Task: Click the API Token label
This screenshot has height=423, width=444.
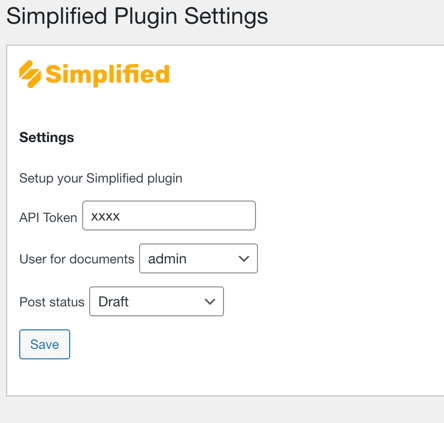Action: coord(48,217)
